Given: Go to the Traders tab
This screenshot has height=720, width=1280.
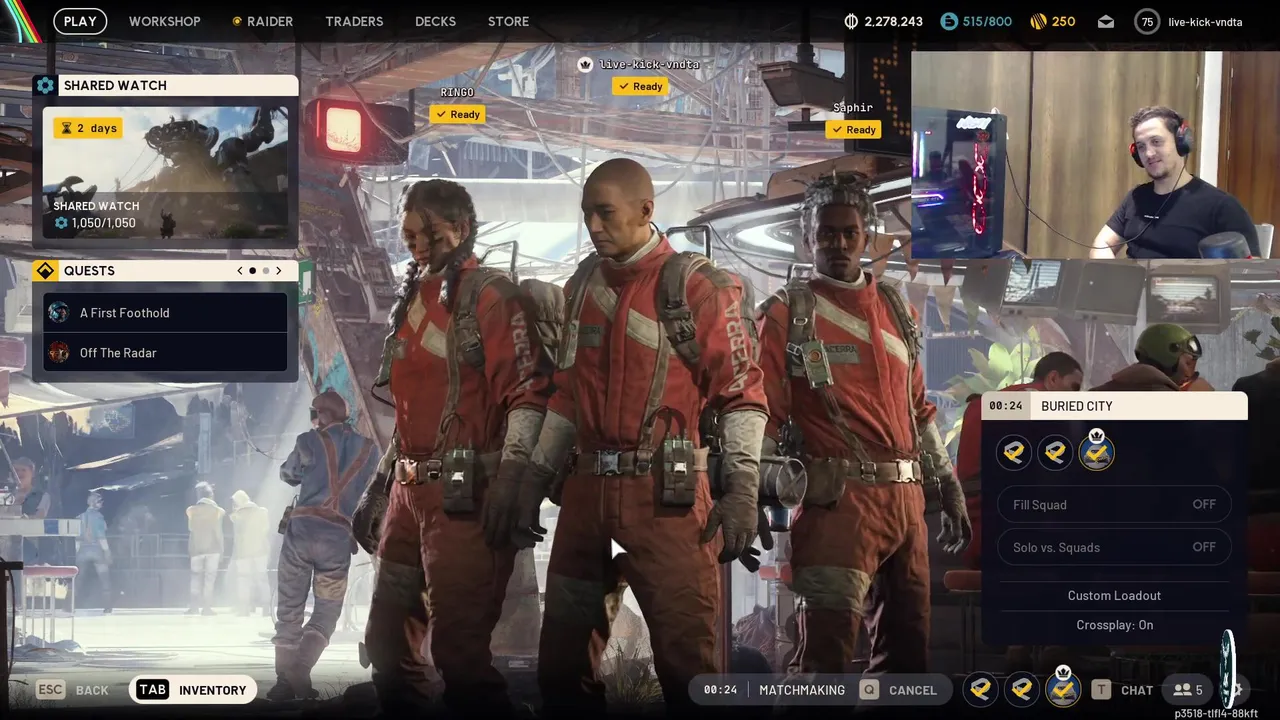Looking at the screenshot, I should tap(354, 21).
